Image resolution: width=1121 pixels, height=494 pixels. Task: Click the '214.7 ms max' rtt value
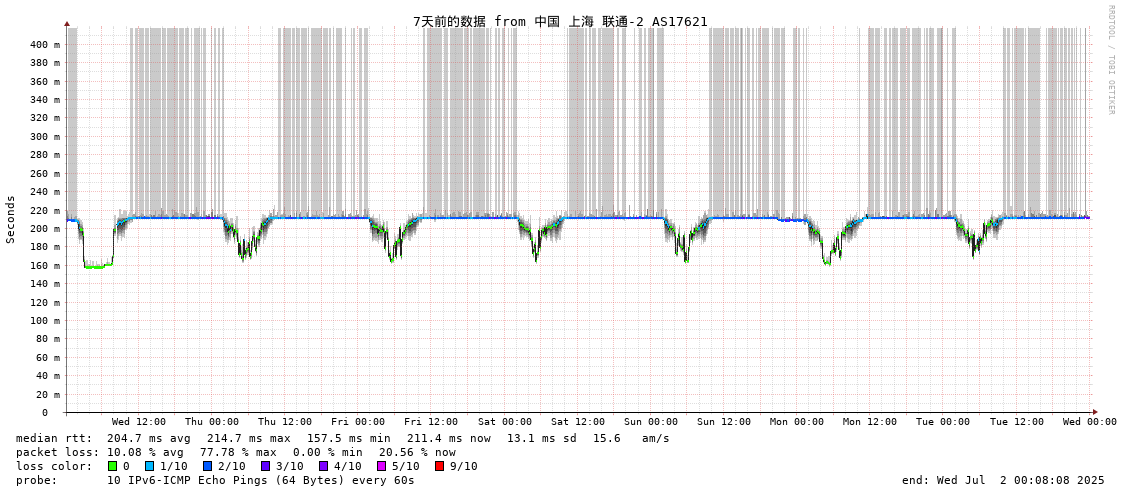[248, 438]
